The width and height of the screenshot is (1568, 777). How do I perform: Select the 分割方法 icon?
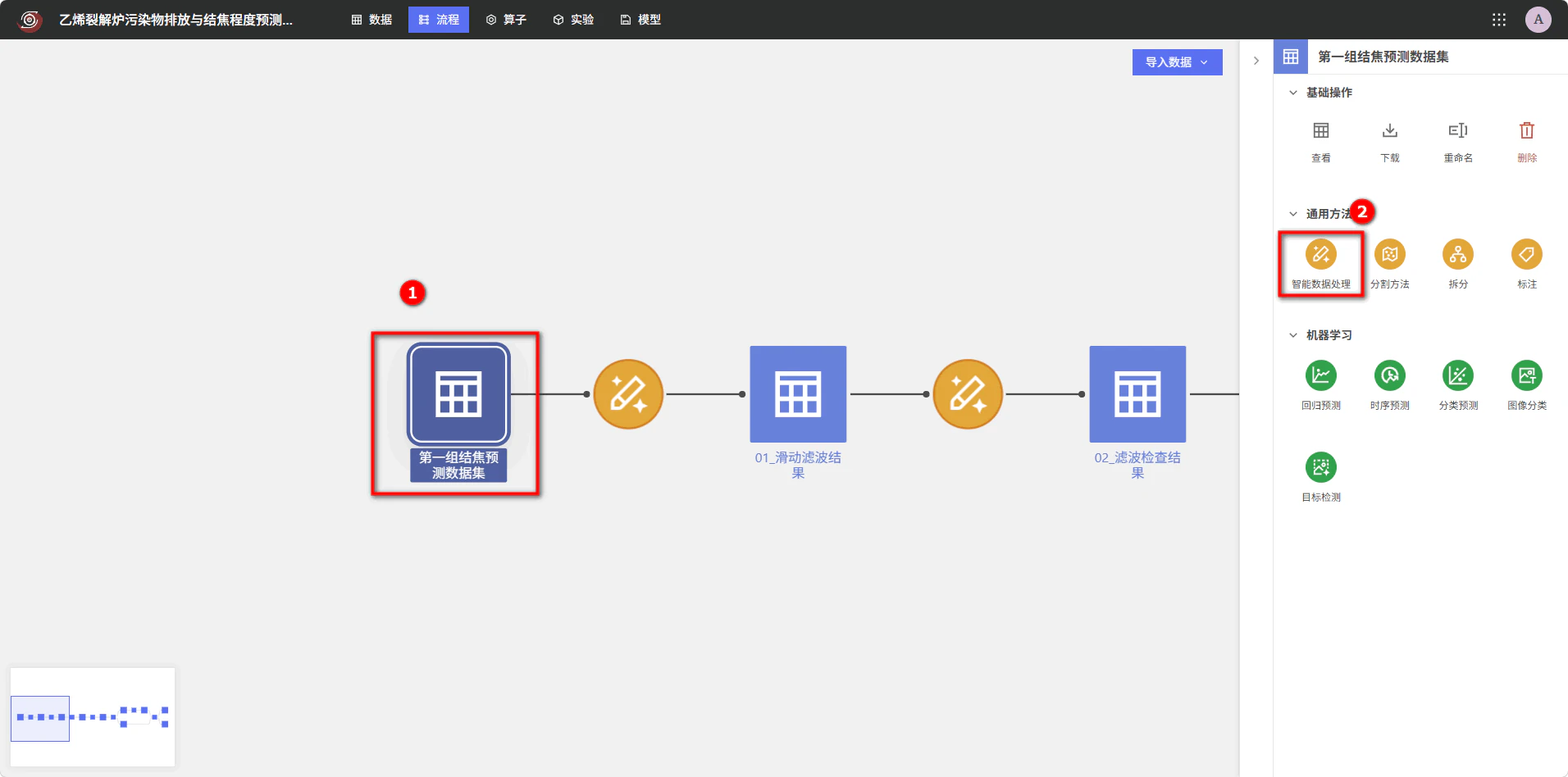1389,254
